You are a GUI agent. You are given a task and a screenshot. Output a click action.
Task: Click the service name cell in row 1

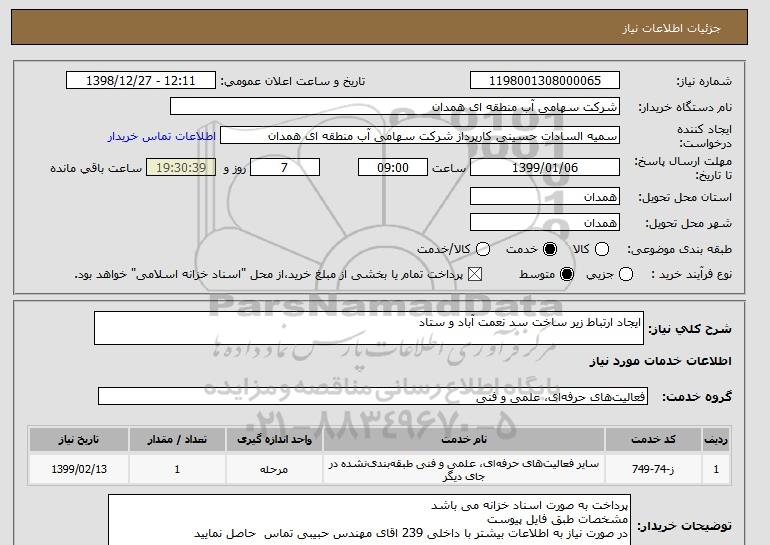pyautogui.click(x=464, y=469)
